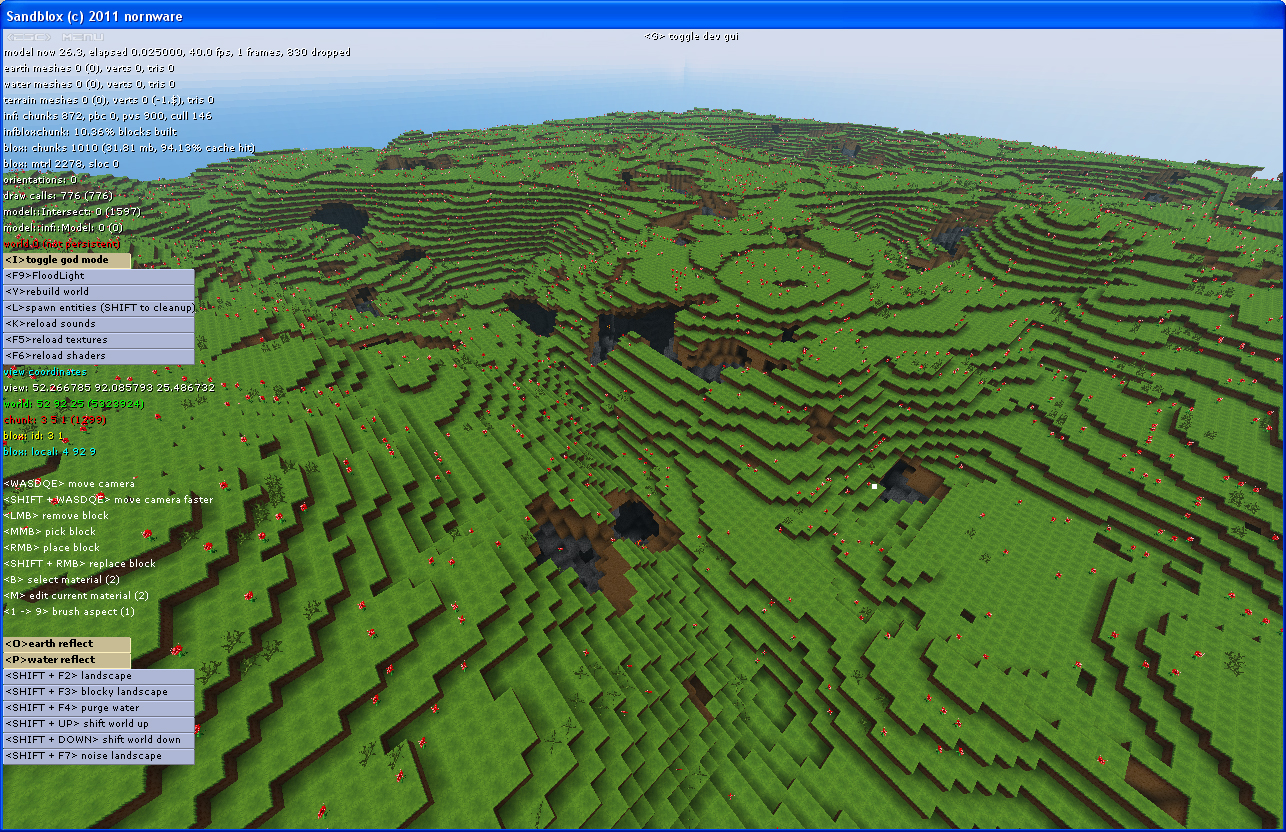This screenshot has width=1286, height=832.
Task: Click the 'model::inf::Model: 0 (0)' line
Action: tap(63, 228)
